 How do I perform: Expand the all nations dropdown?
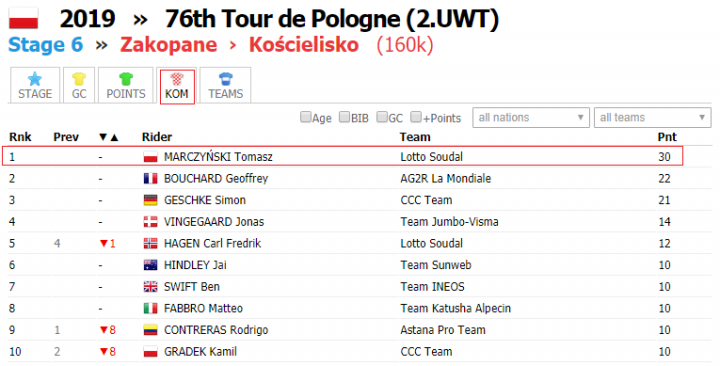pyautogui.click(x=531, y=118)
